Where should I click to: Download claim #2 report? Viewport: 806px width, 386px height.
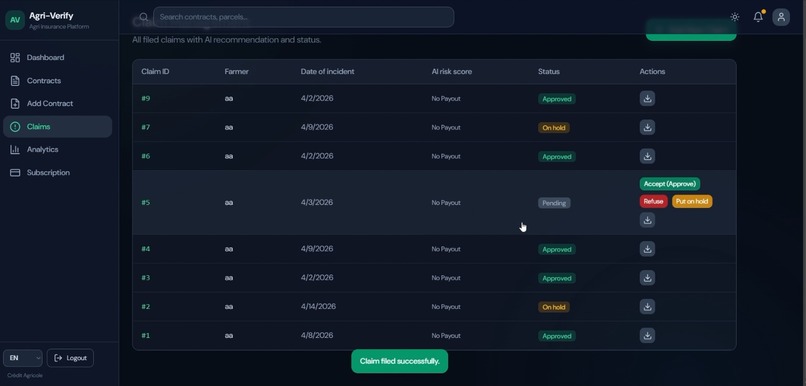point(647,306)
